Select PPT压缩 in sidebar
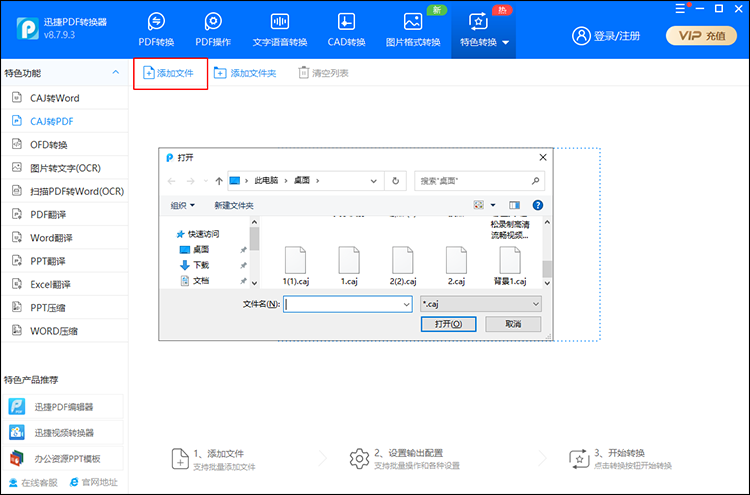This screenshot has height=495, width=750. 65,308
